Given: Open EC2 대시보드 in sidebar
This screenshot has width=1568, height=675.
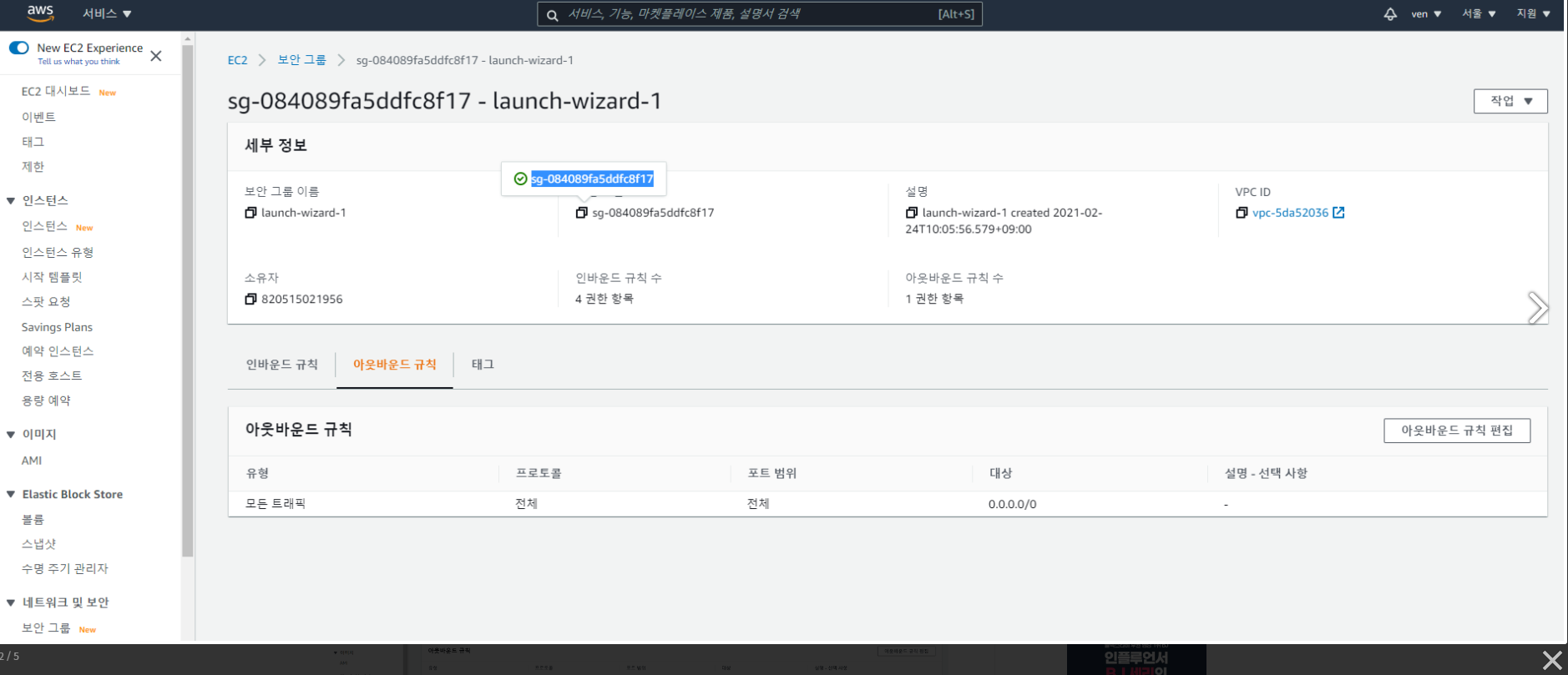Looking at the screenshot, I should click(56, 91).
